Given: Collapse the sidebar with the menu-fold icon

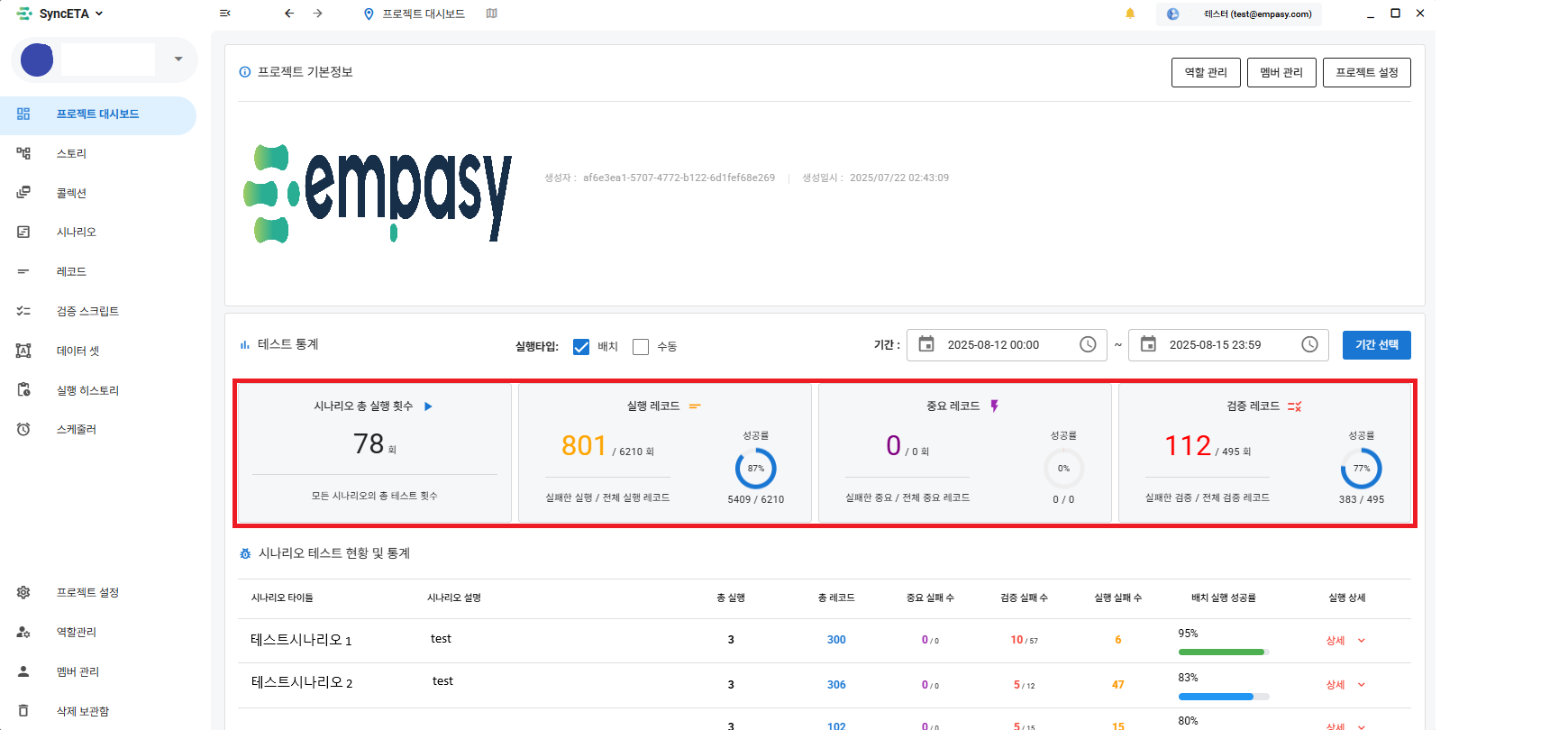Looking at the screenshot, I should [x=225, y=14].
